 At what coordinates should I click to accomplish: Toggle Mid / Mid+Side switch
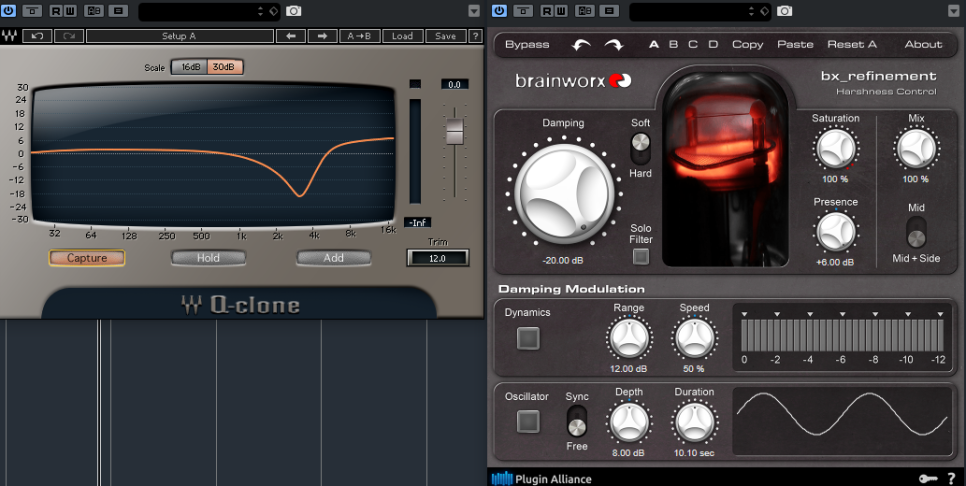pyautogui.click(x=916, y=232)
